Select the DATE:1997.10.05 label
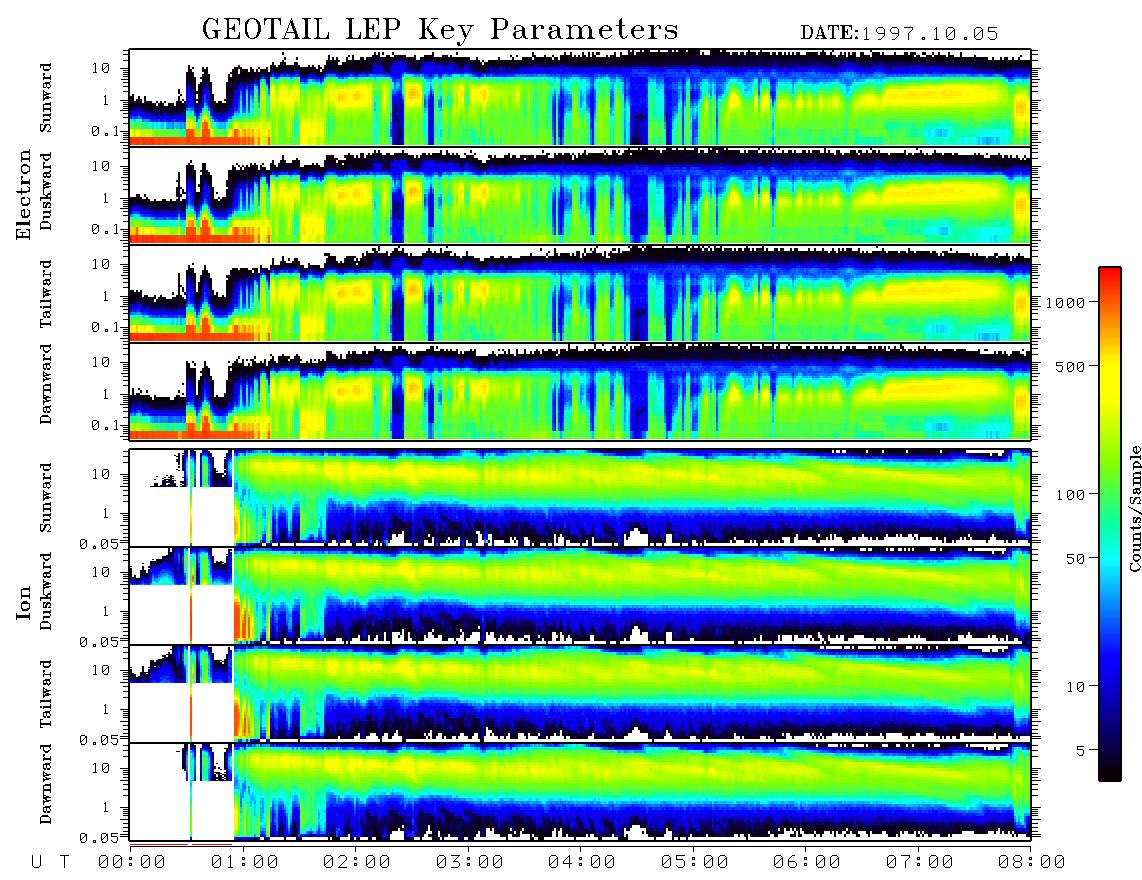 [899, 33]
